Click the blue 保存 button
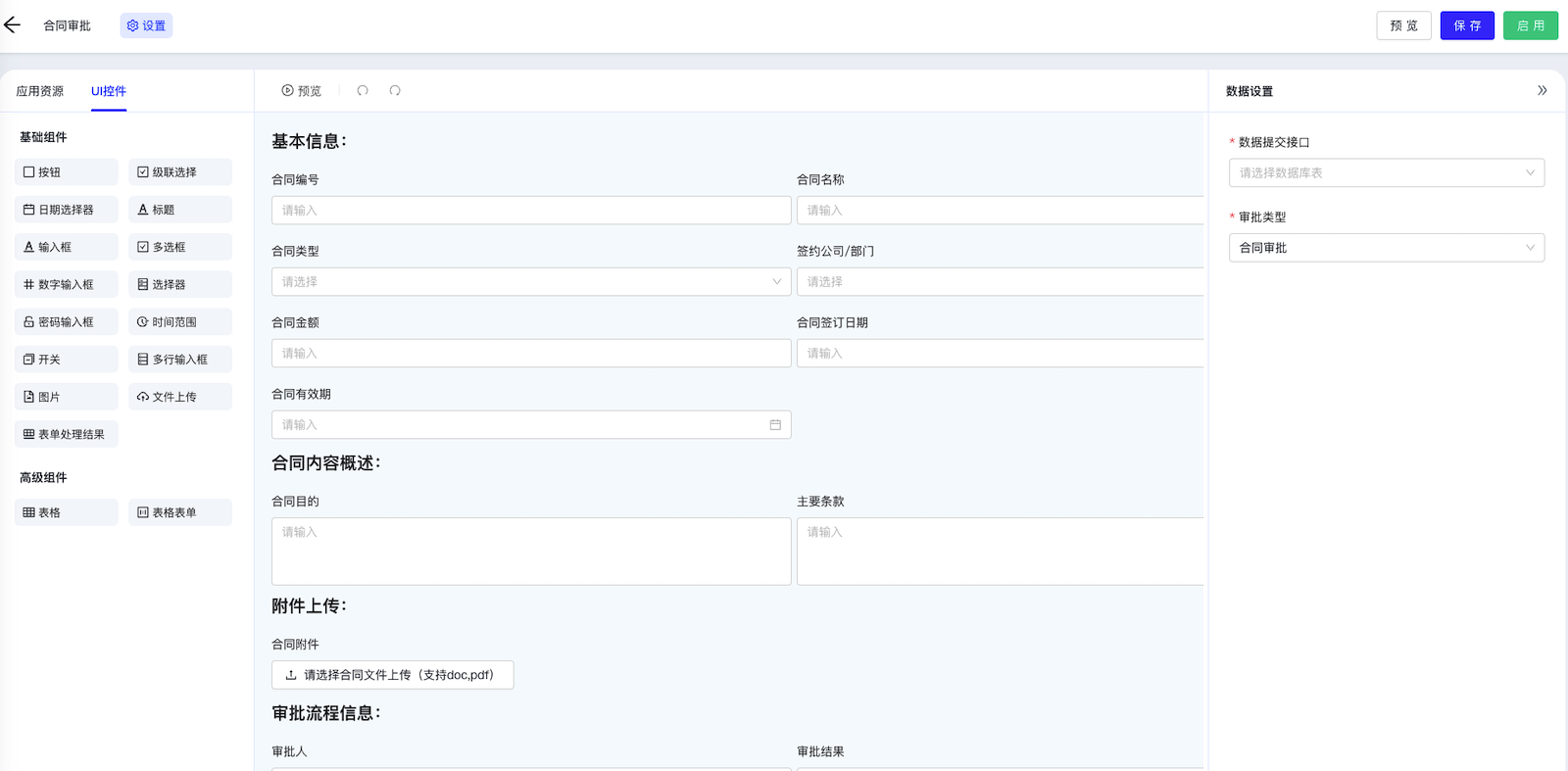This screenshot has height=771, width=1568. 1466,25
